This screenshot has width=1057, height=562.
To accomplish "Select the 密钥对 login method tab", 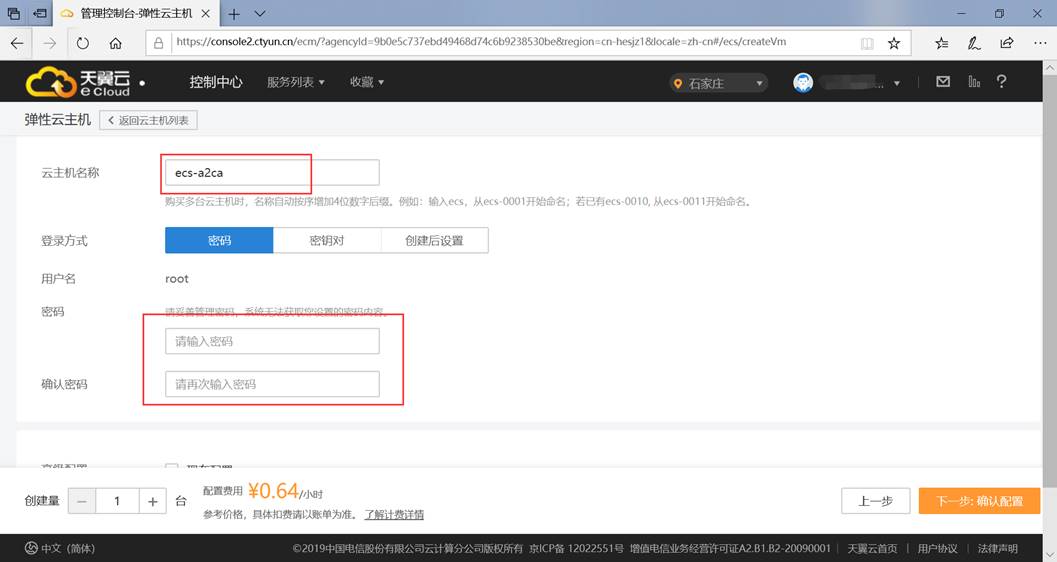I will coord(327,241).
